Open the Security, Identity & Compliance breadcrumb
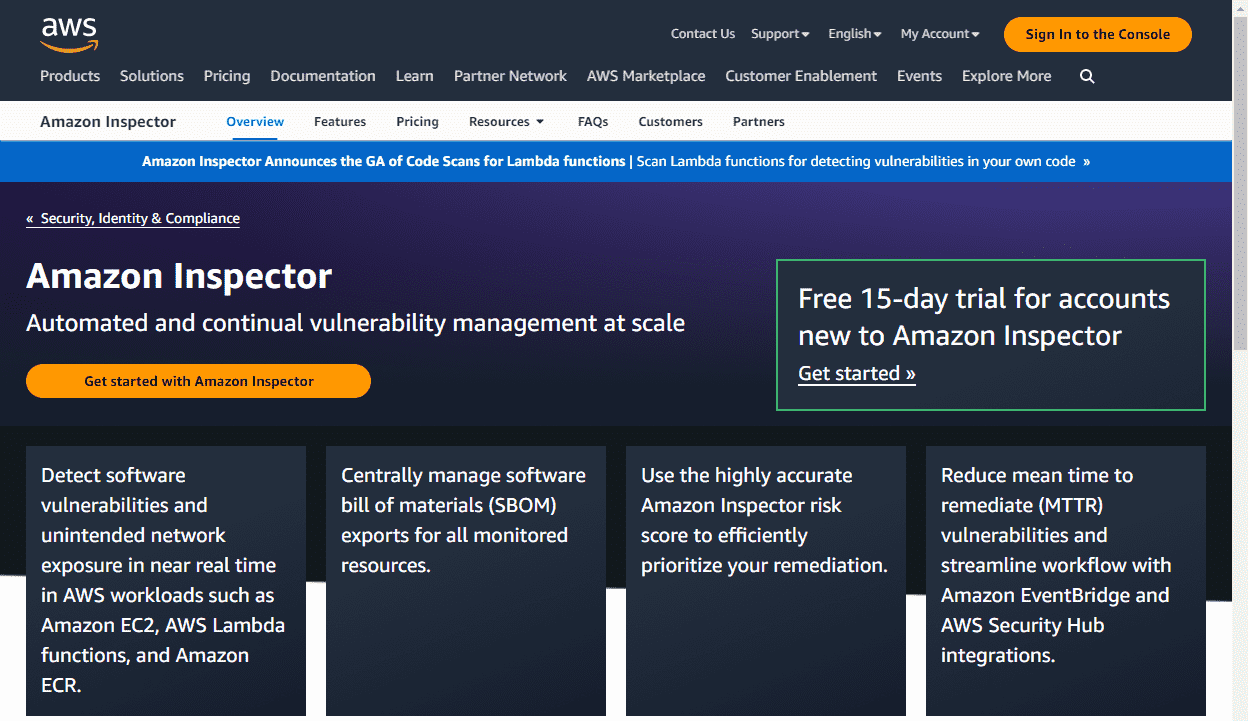Viewport: 1248px width, 721px height. (133, 218)
